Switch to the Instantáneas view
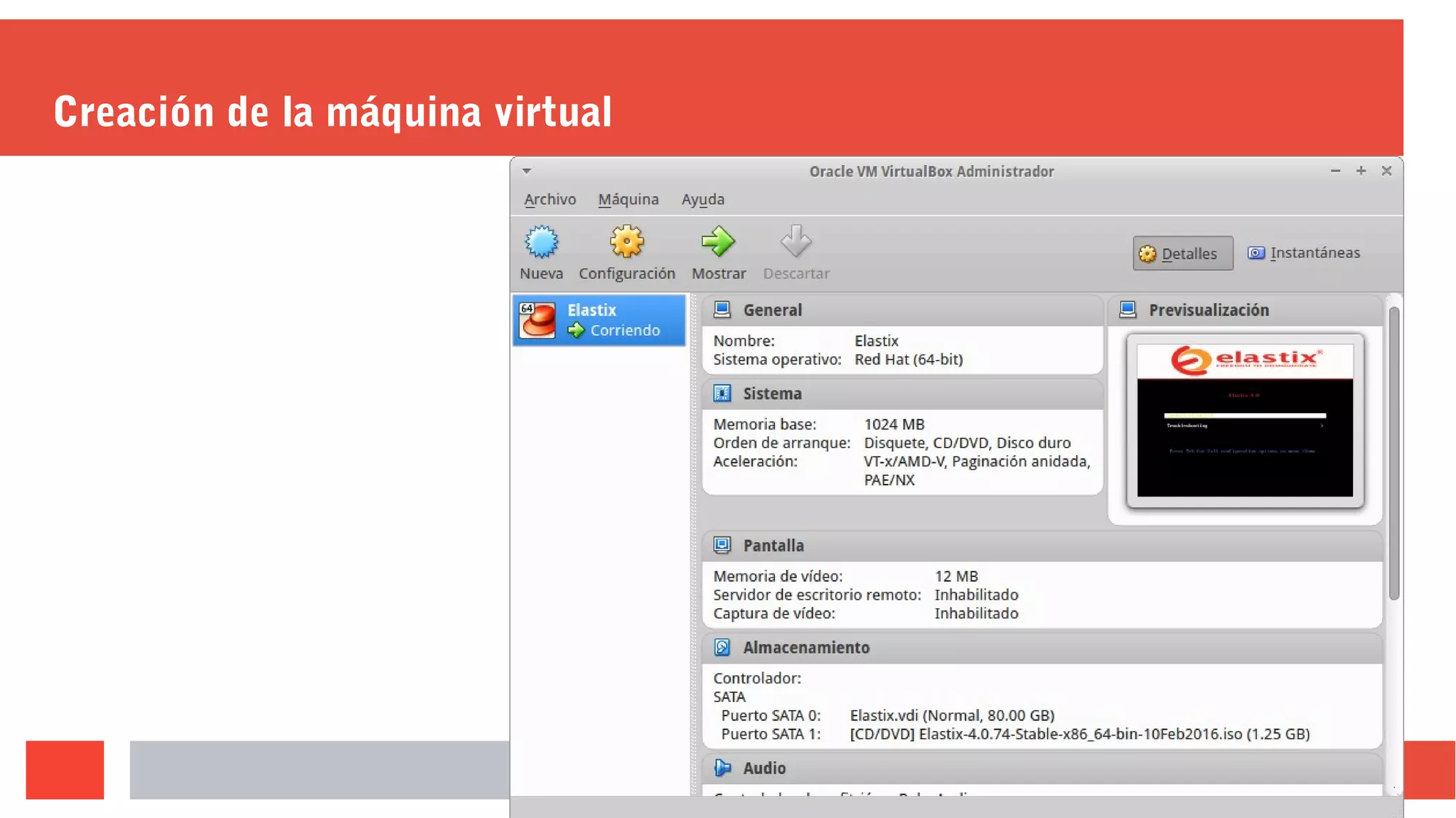 1305,253
